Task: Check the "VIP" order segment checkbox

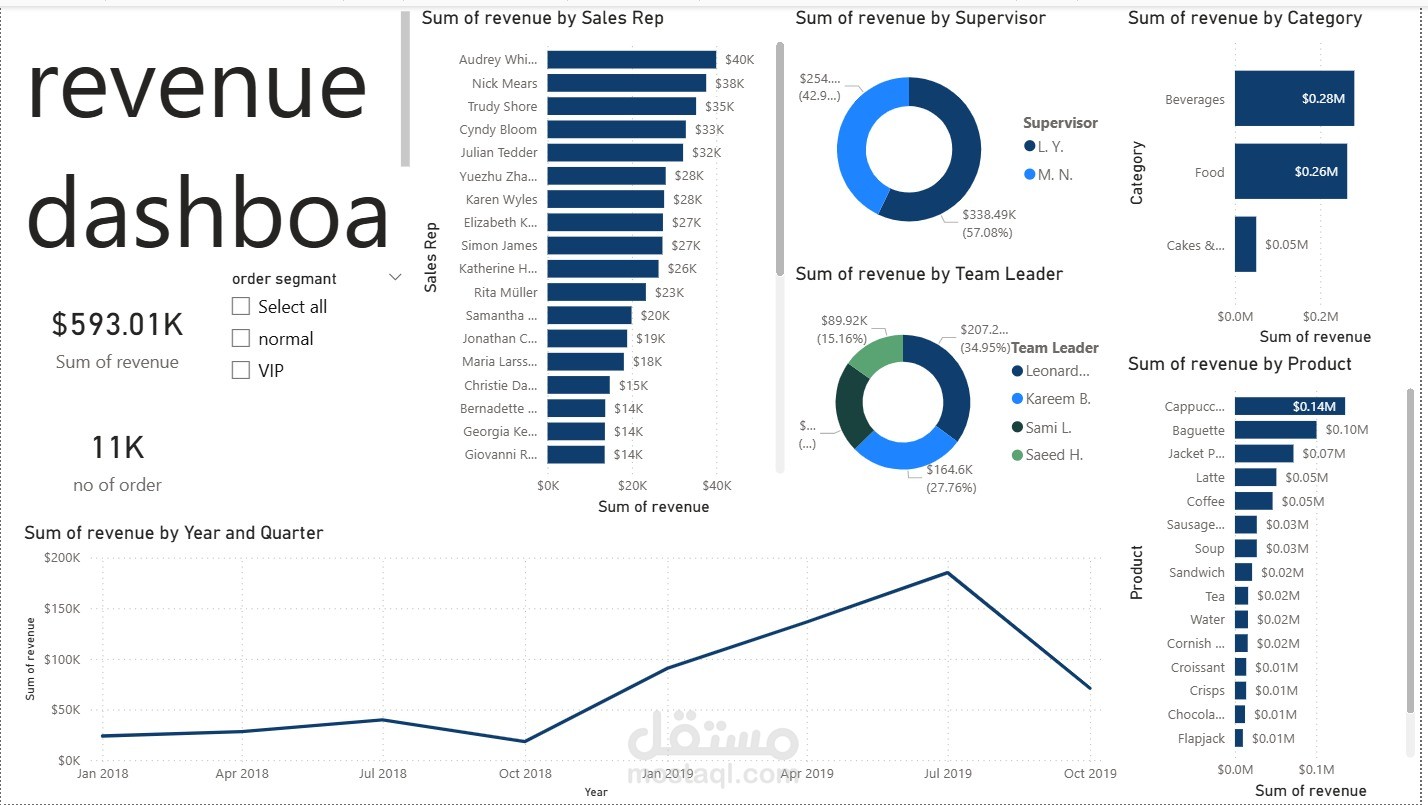Action: coord(240,370)
